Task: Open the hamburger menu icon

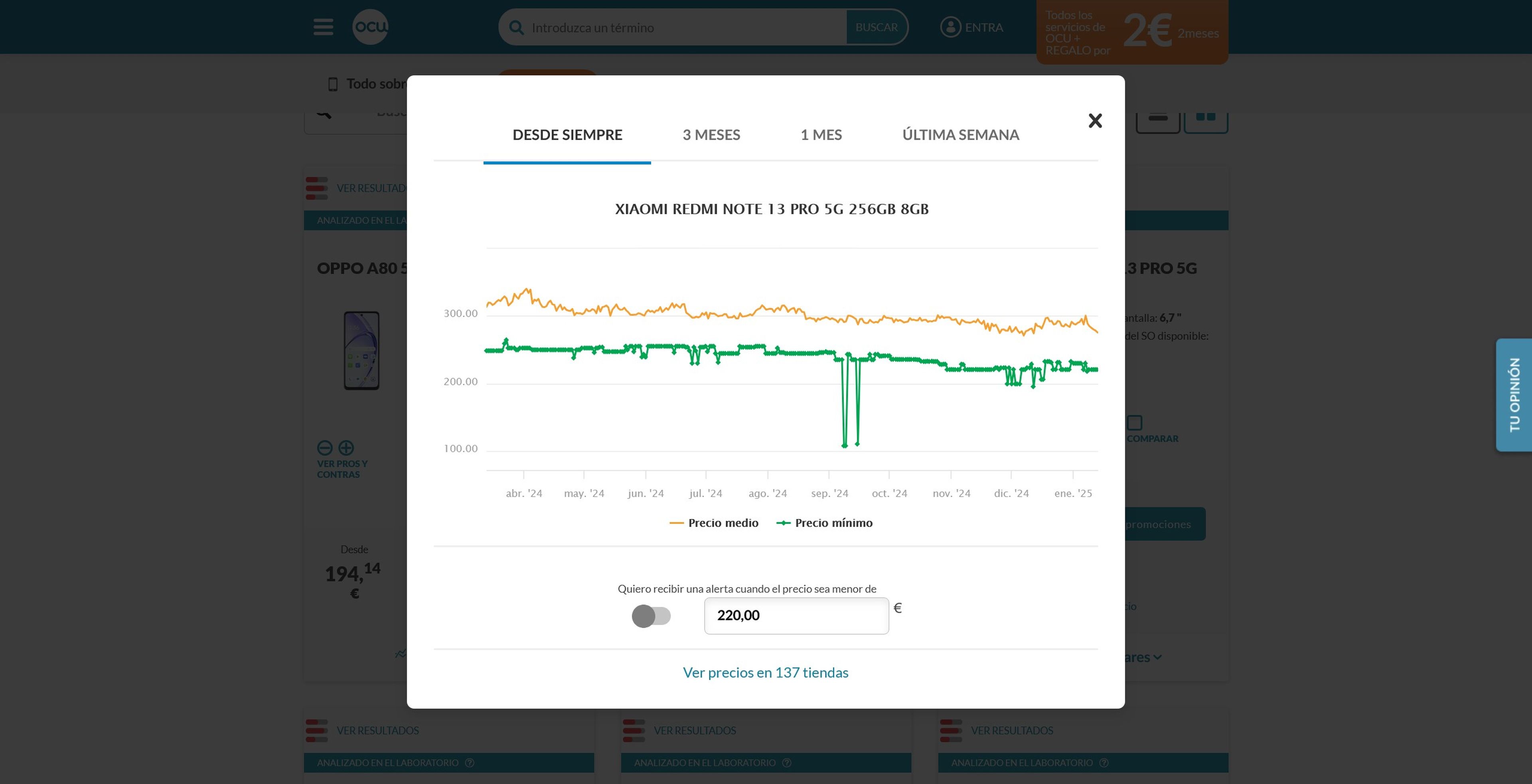Action: (323, 27)
